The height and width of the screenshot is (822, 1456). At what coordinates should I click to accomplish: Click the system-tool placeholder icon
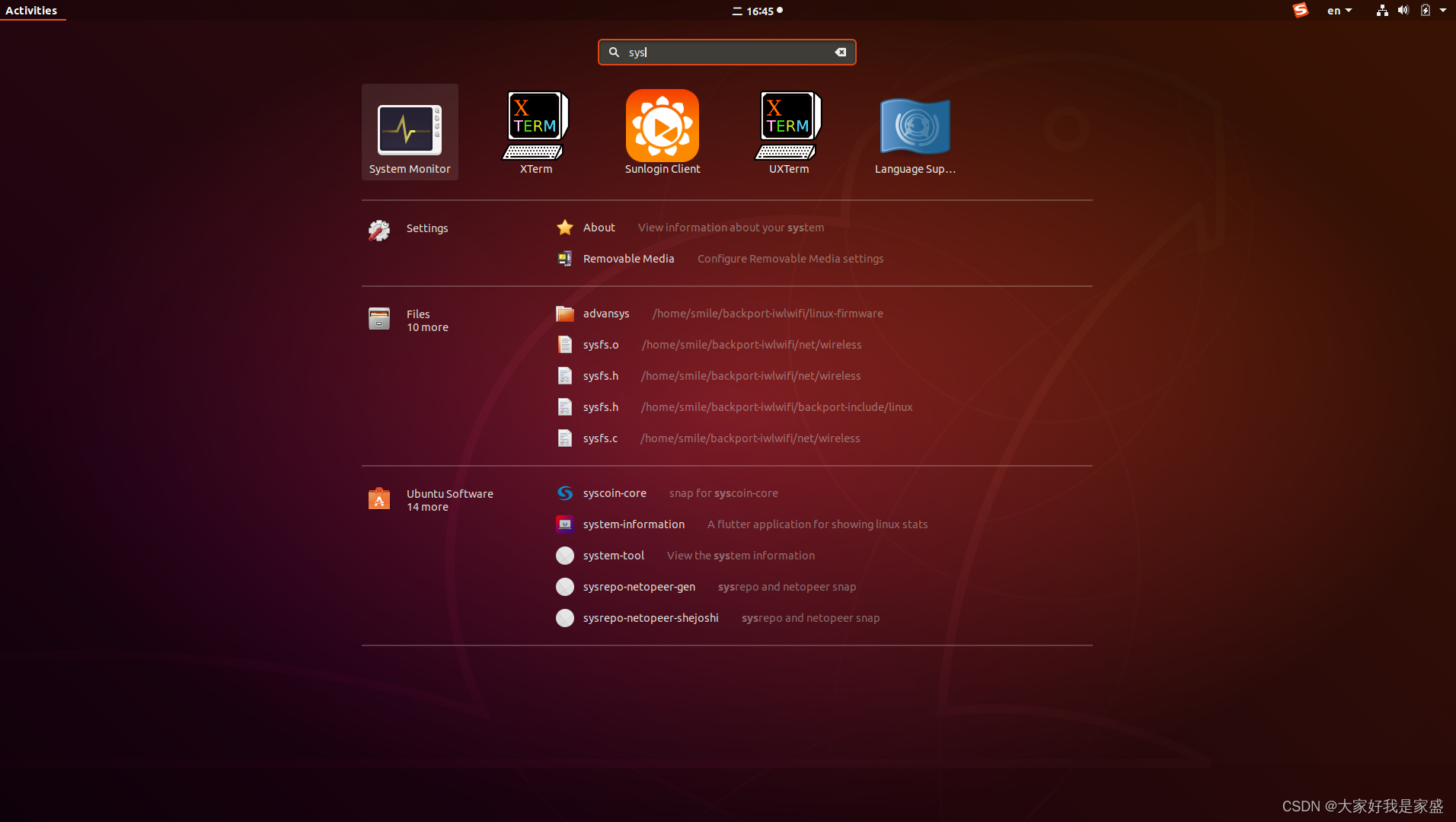565,556
